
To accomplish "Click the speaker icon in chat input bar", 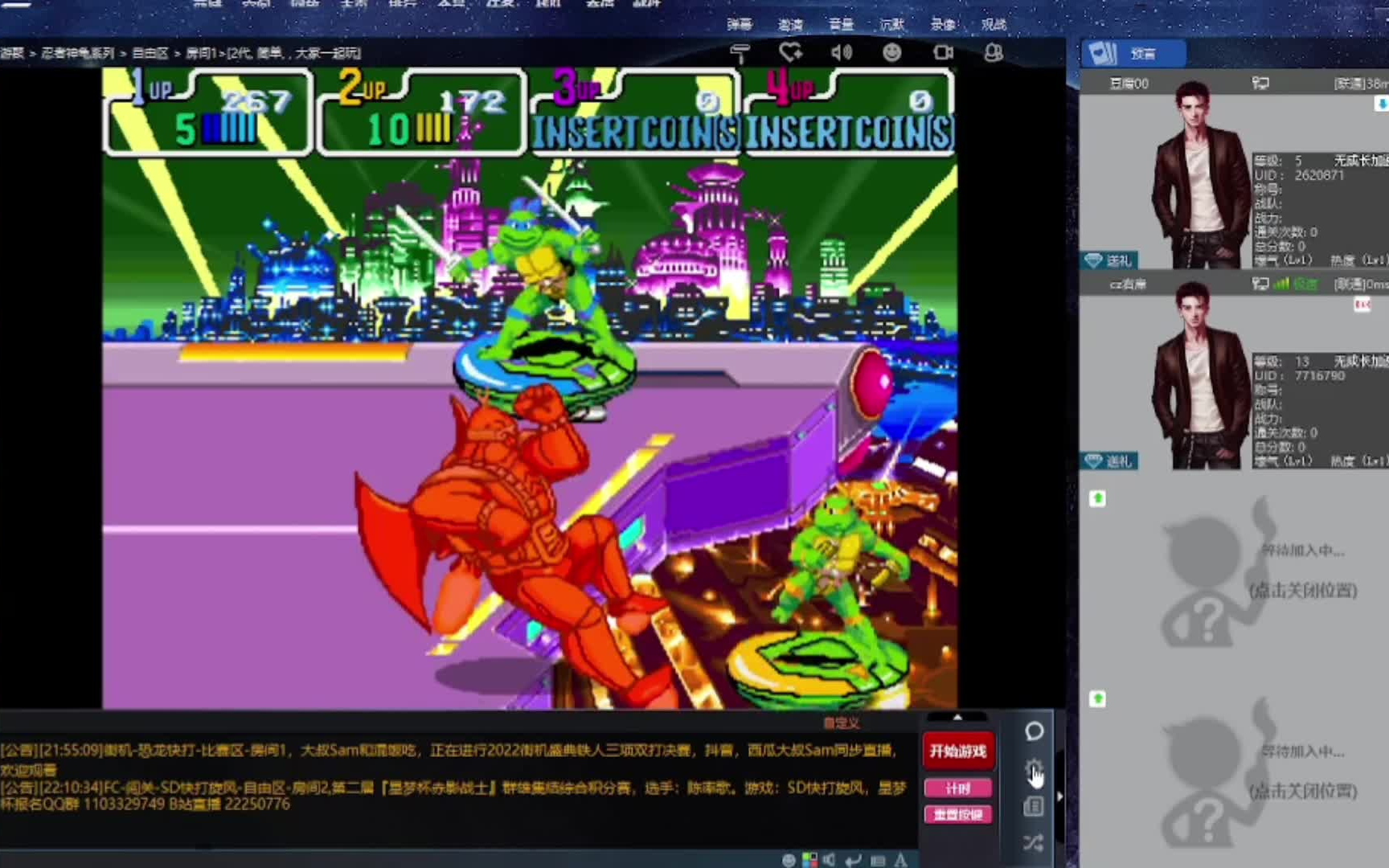I will [x=830, y=860].
